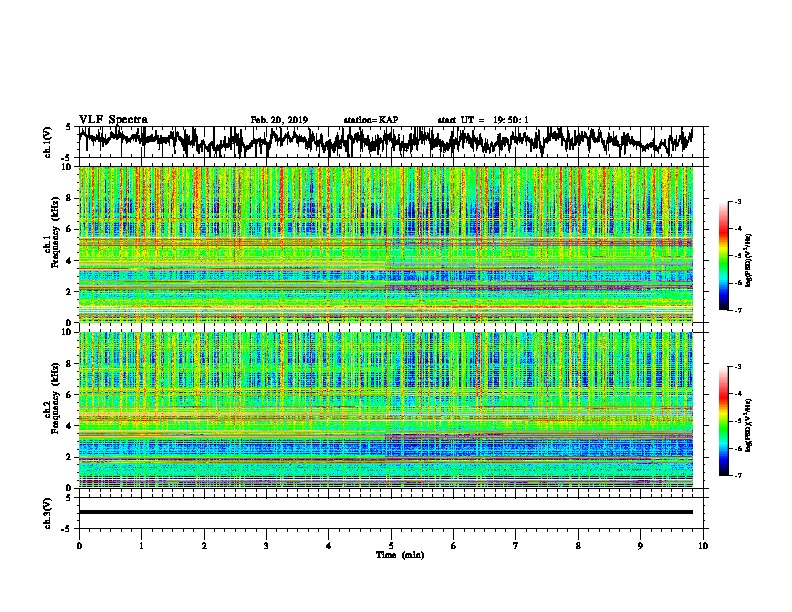Click inside the ch.1 spectrogram panel
Viewport: 792px width, 612px height.
coord(386,244)
